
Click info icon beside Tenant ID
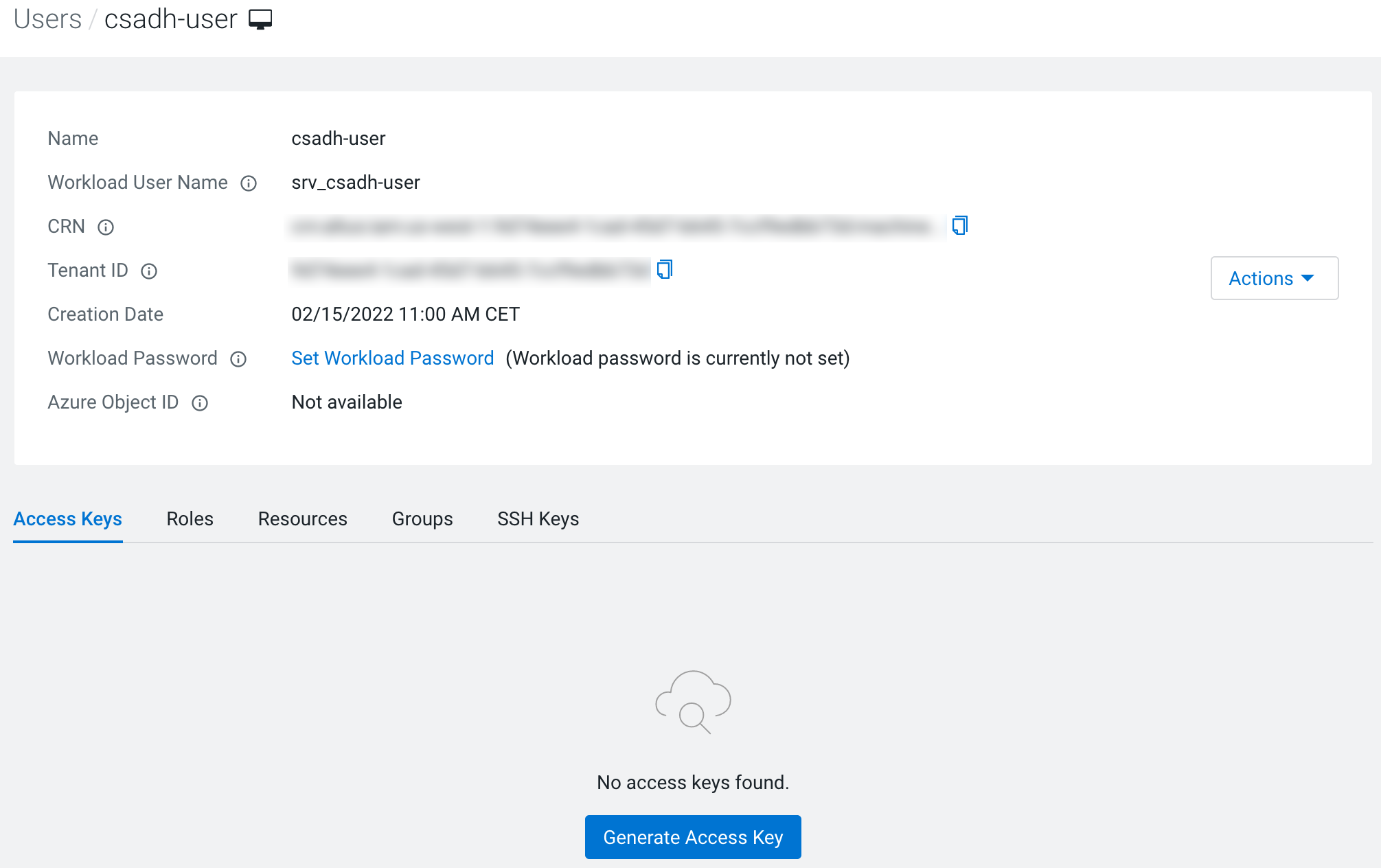point(149,271)
